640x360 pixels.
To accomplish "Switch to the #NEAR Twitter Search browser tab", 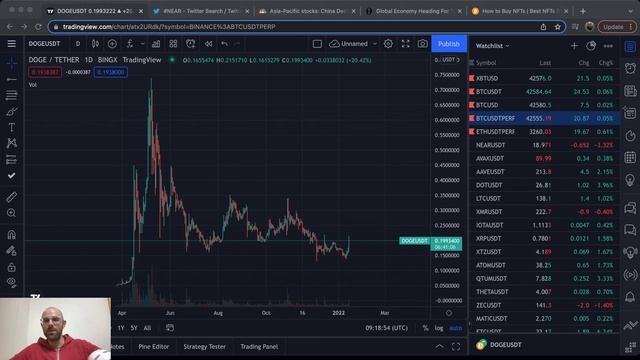I will tap(201, 11).
